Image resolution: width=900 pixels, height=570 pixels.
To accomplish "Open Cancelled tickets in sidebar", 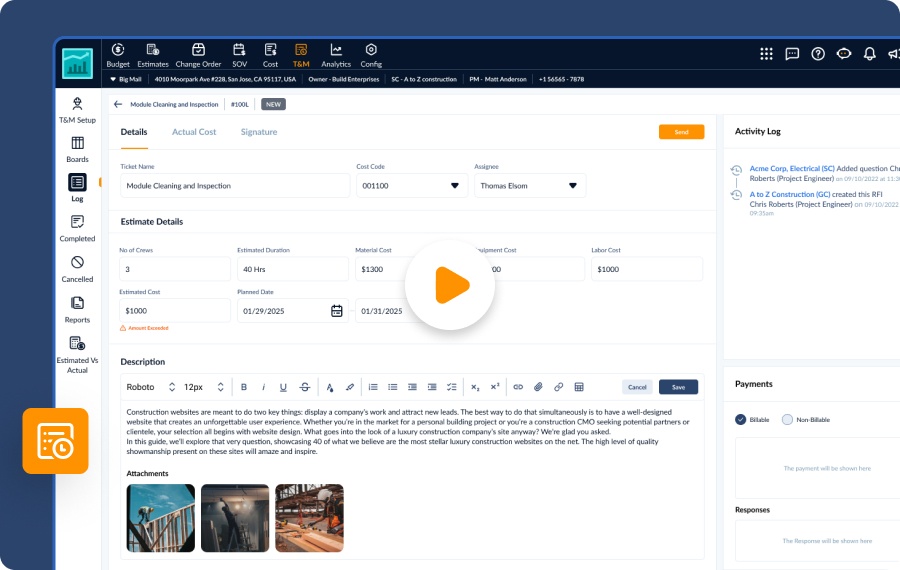I will point(77,269).
